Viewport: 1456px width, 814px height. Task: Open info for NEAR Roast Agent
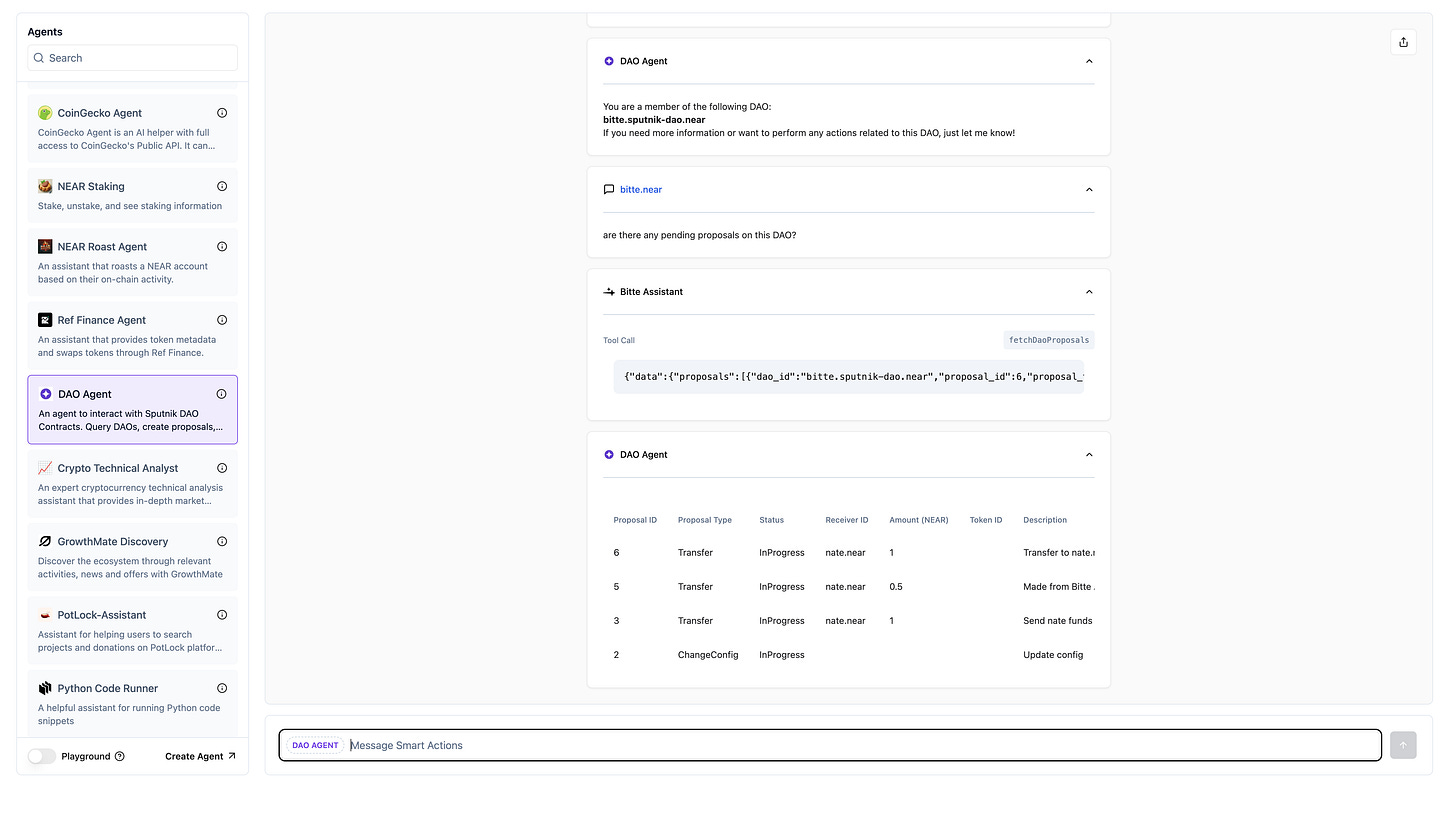coord(222,247)
